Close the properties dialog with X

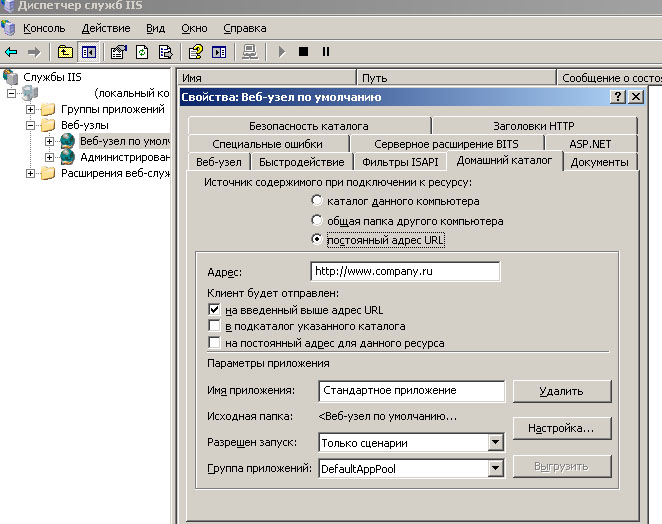click(x=635, y=97)
